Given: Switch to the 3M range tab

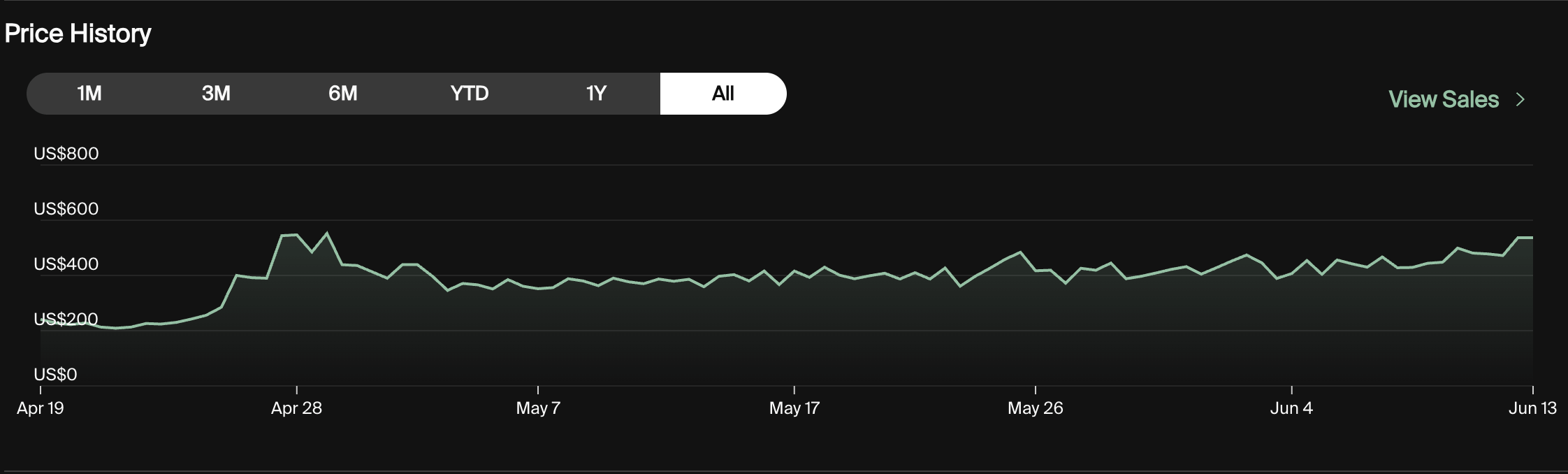Looking at the screenshot, I should (216, 94).
